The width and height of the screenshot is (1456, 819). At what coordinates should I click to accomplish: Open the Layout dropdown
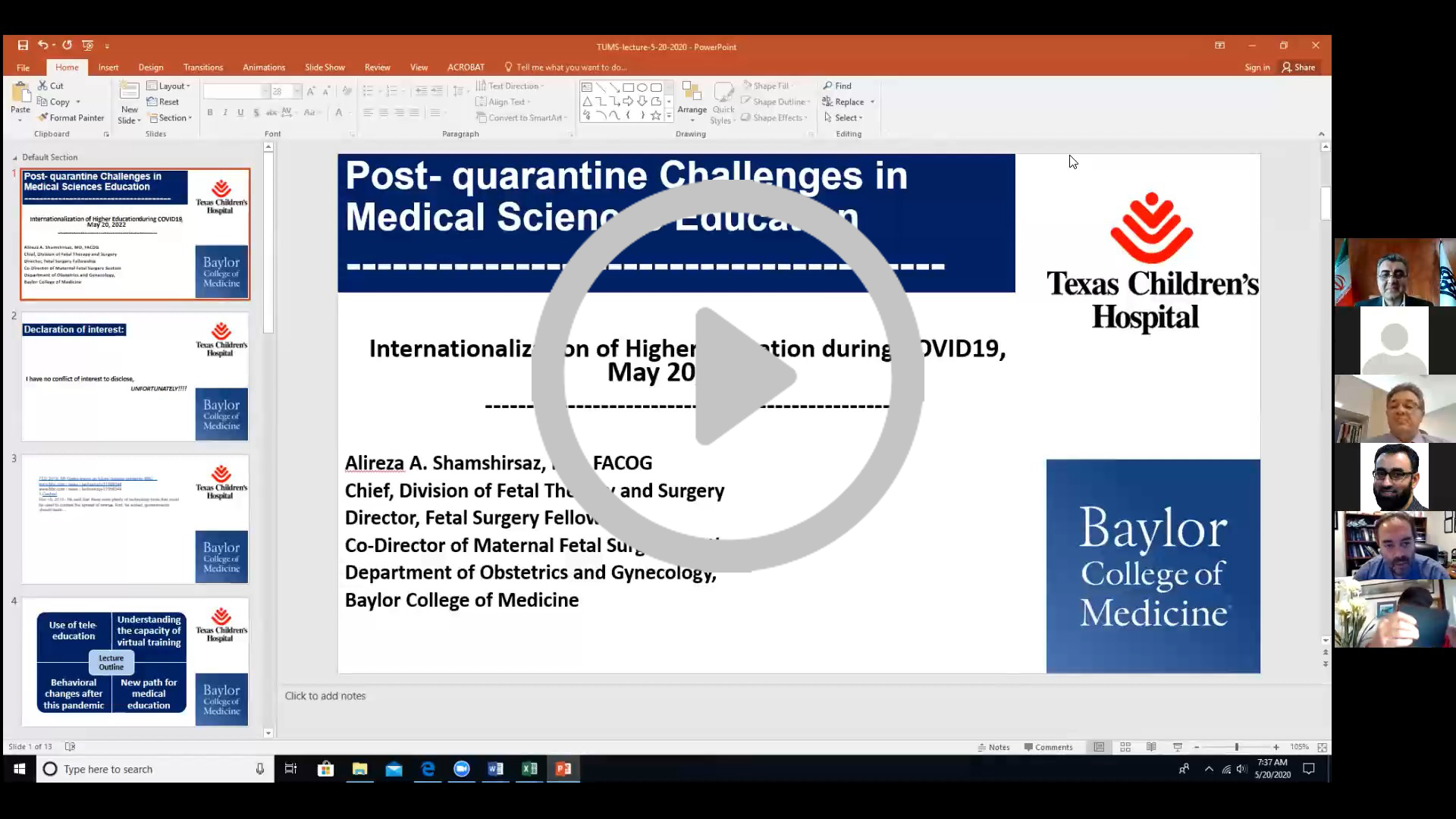(168, 86)
